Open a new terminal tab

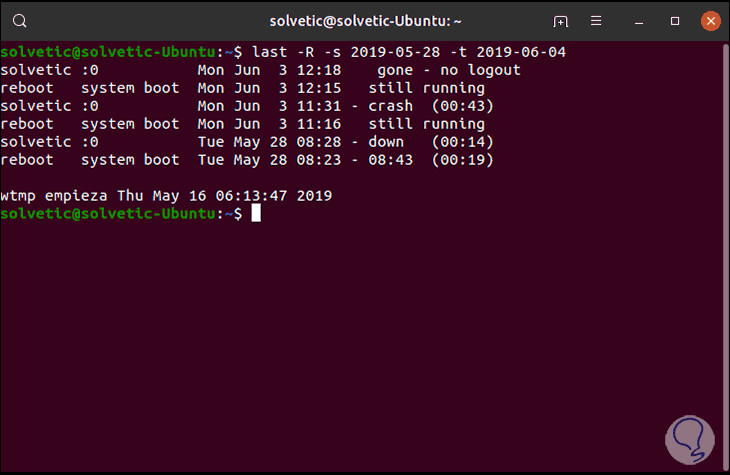pyautogui.click(x=561, y=21)
